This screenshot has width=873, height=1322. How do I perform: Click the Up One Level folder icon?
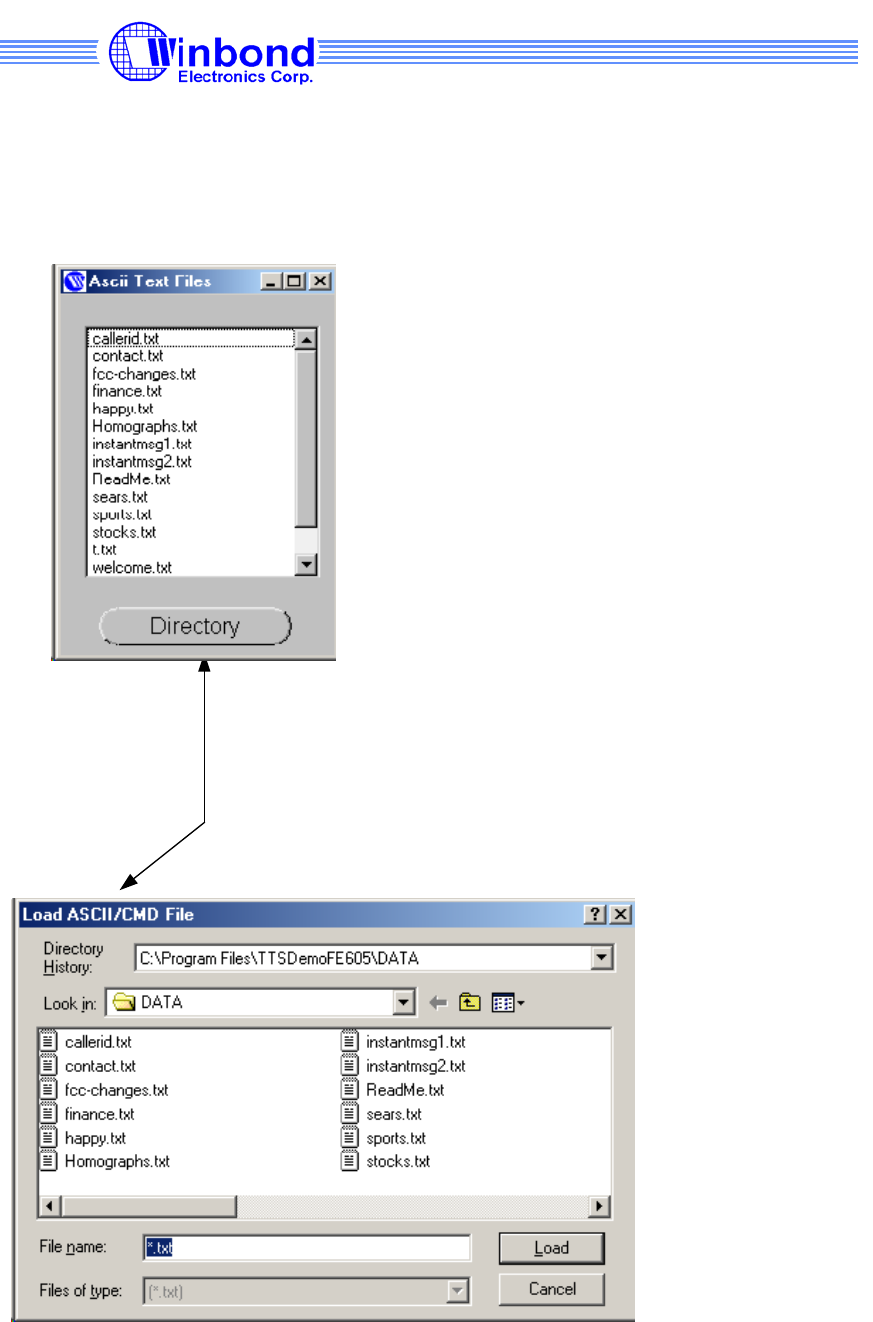[468, 1002]
